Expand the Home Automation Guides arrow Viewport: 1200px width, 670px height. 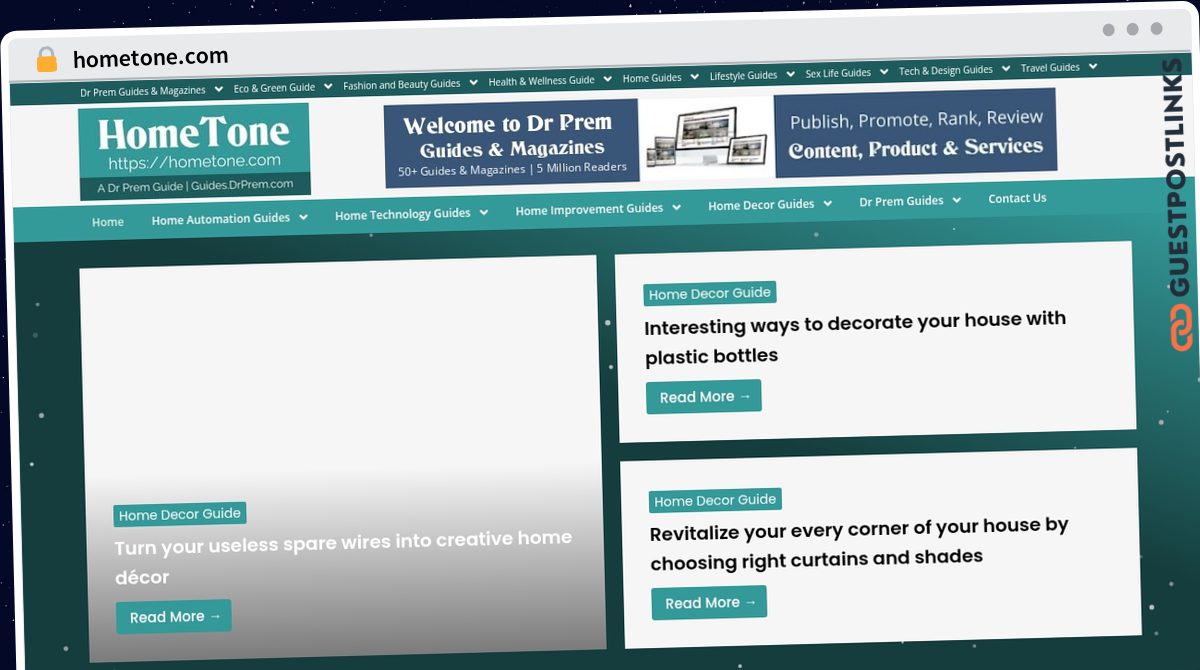[x=303, y=216]
